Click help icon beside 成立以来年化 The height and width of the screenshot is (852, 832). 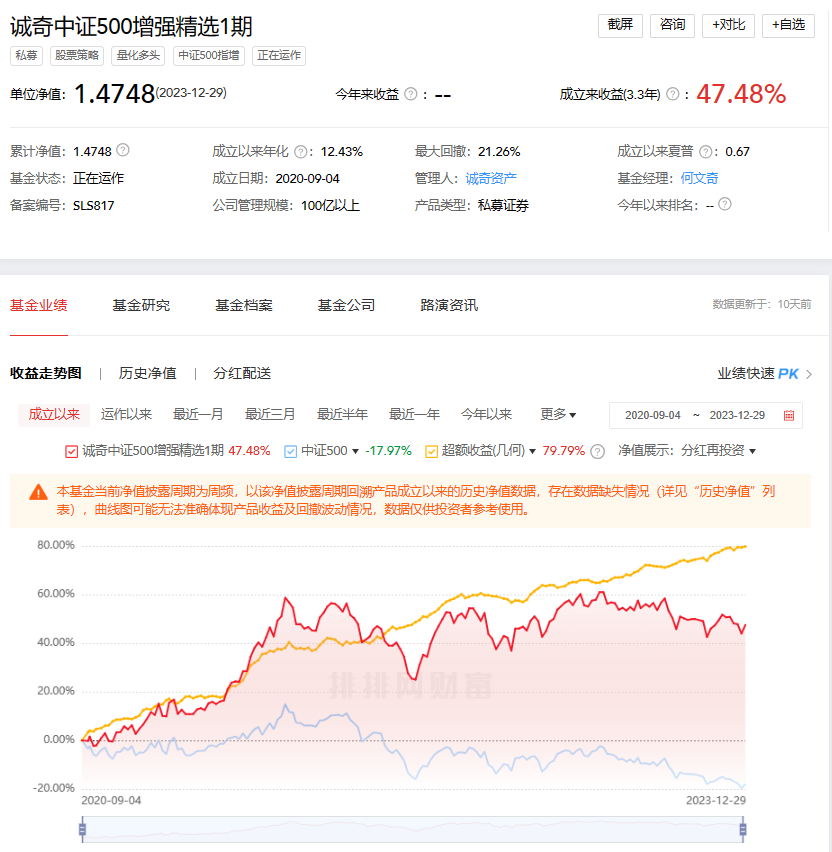click(x=301, y=152)
